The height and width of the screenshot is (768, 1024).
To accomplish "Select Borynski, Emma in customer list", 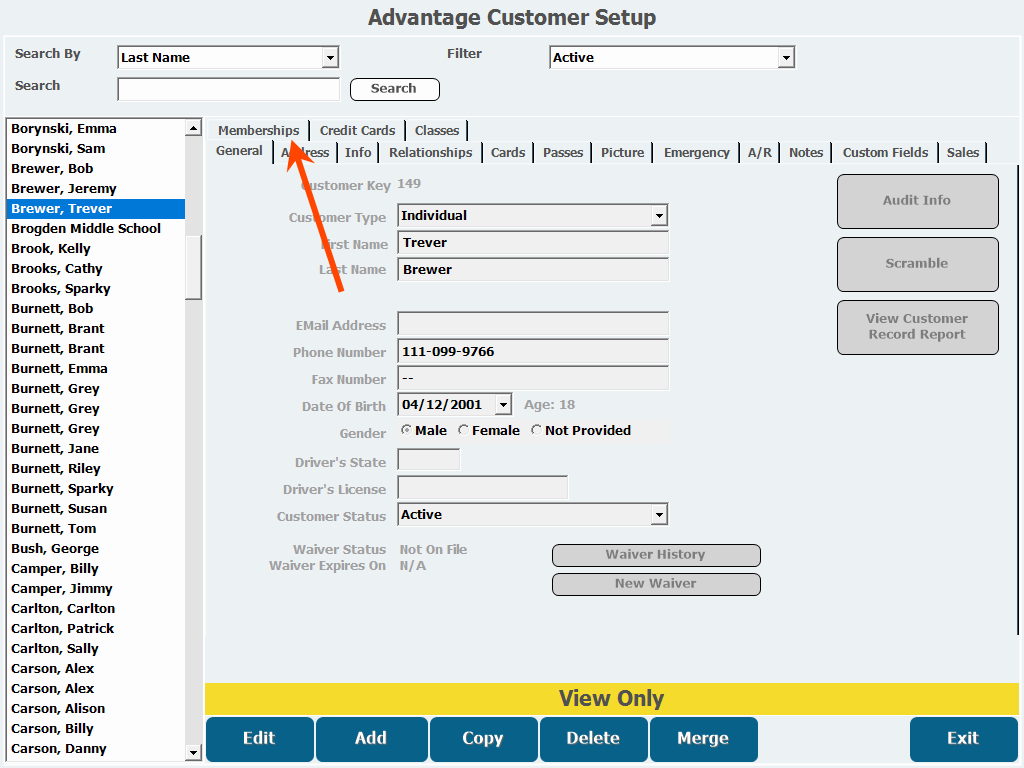I will [96, 129].
